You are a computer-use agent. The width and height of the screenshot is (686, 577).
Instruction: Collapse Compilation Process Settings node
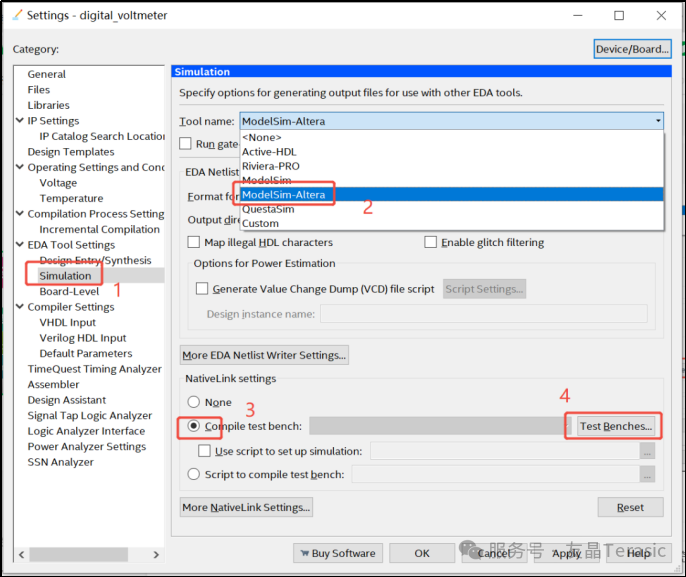[20, 213]
